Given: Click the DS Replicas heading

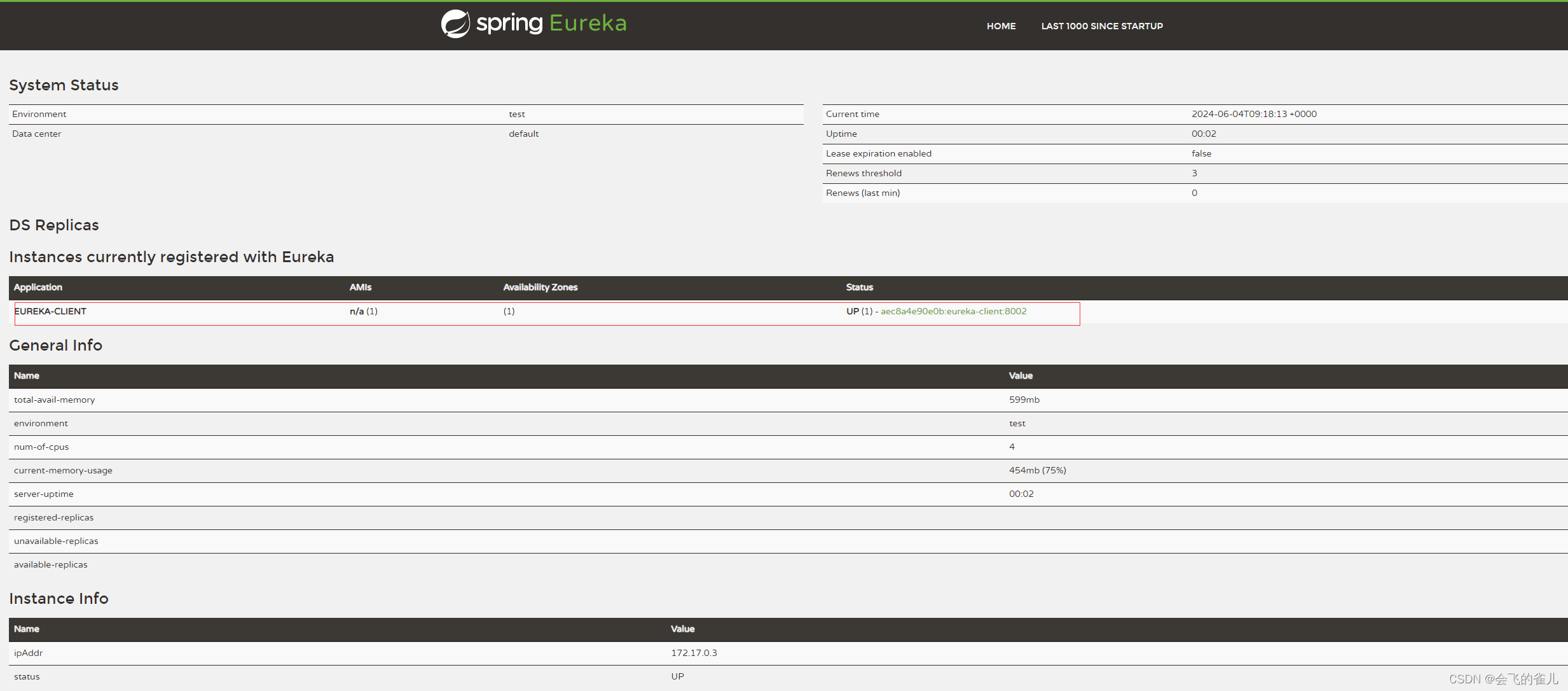Looking at the screenshot, I should [54, 225].
